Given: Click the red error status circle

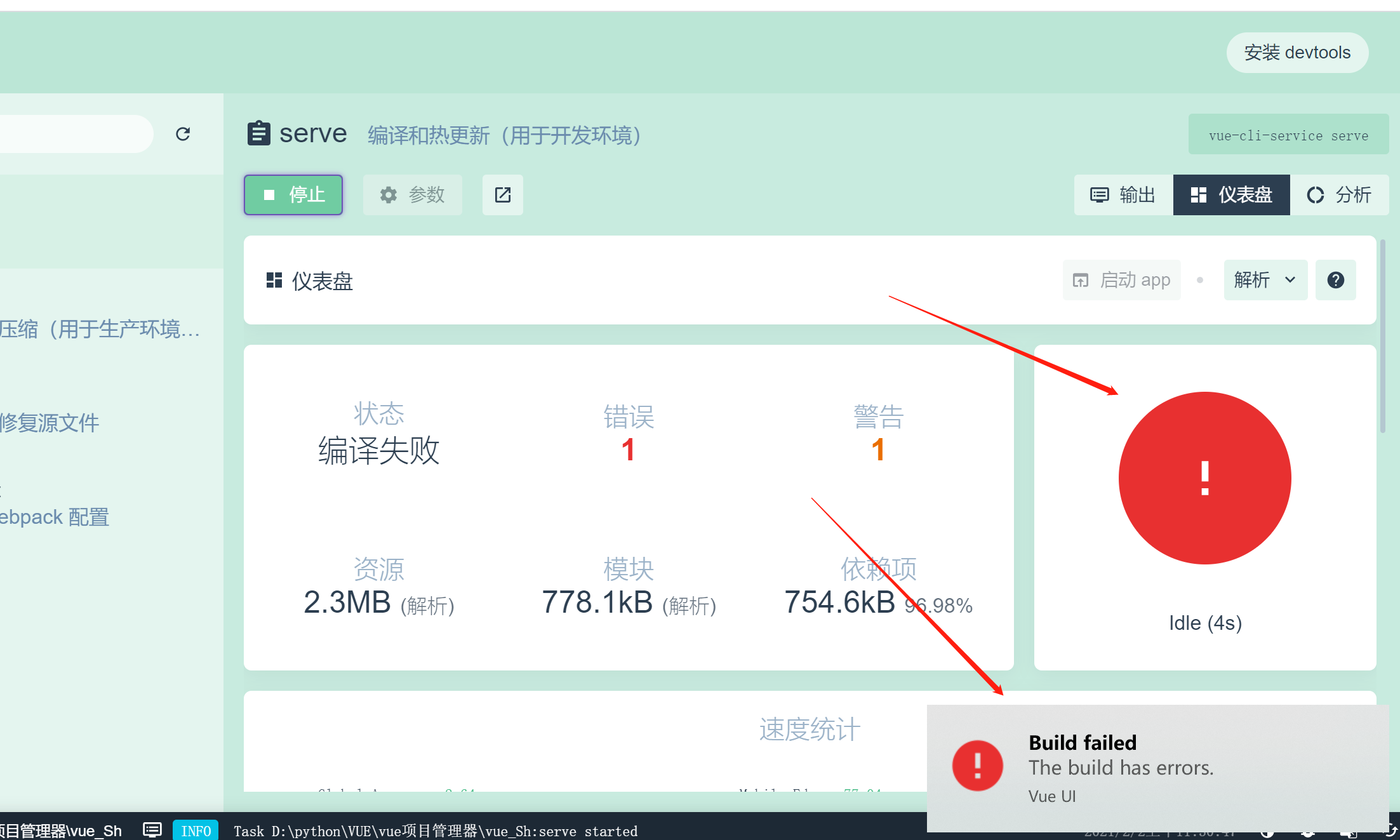Looking at the screenshot, I should (x=1204, y=478).
